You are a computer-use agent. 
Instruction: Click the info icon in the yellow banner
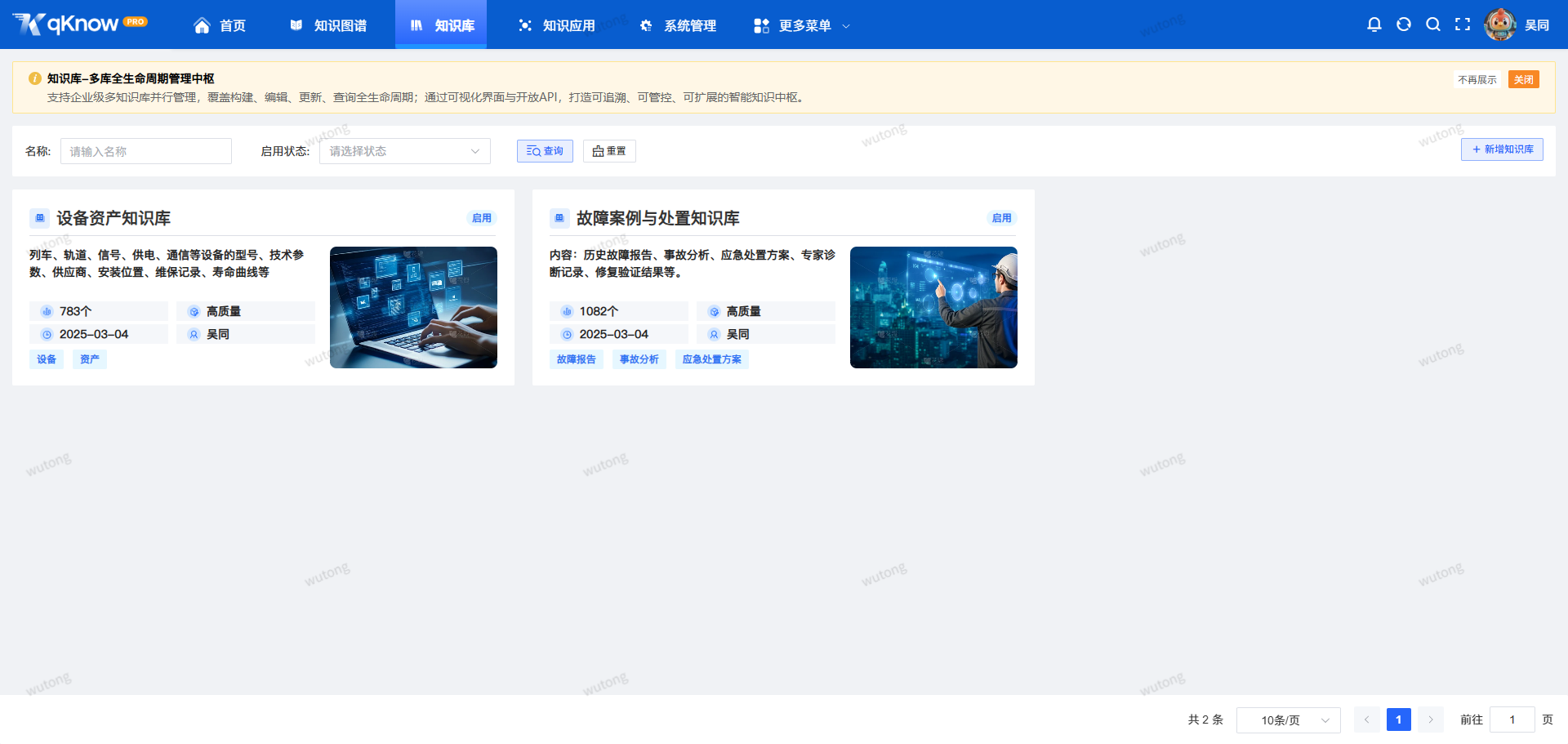(x=34, y=78)
